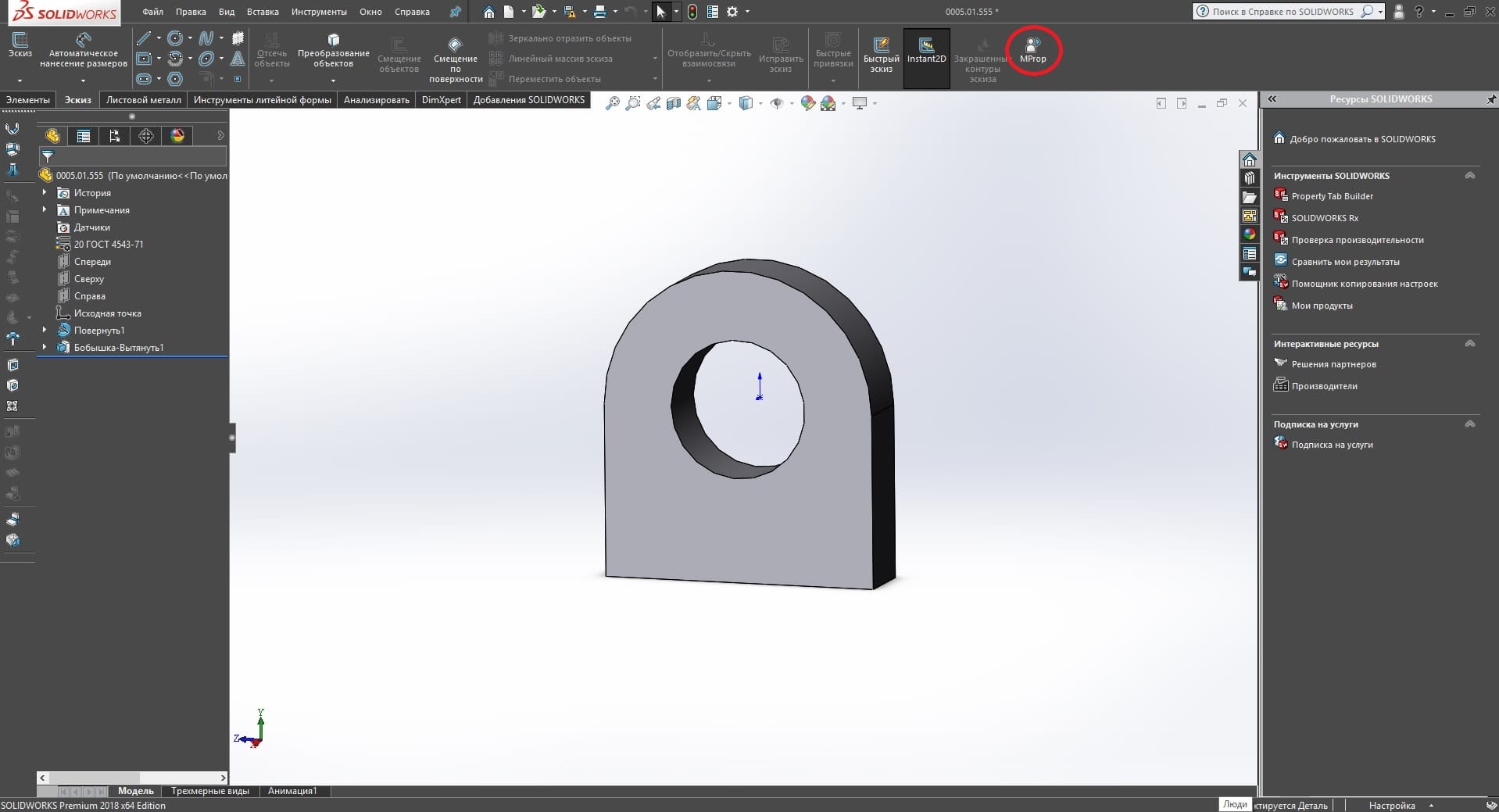Switch to the Анализировать tab
The height and width of the screenshot is (812, 1499).
[x=376, y=100]
